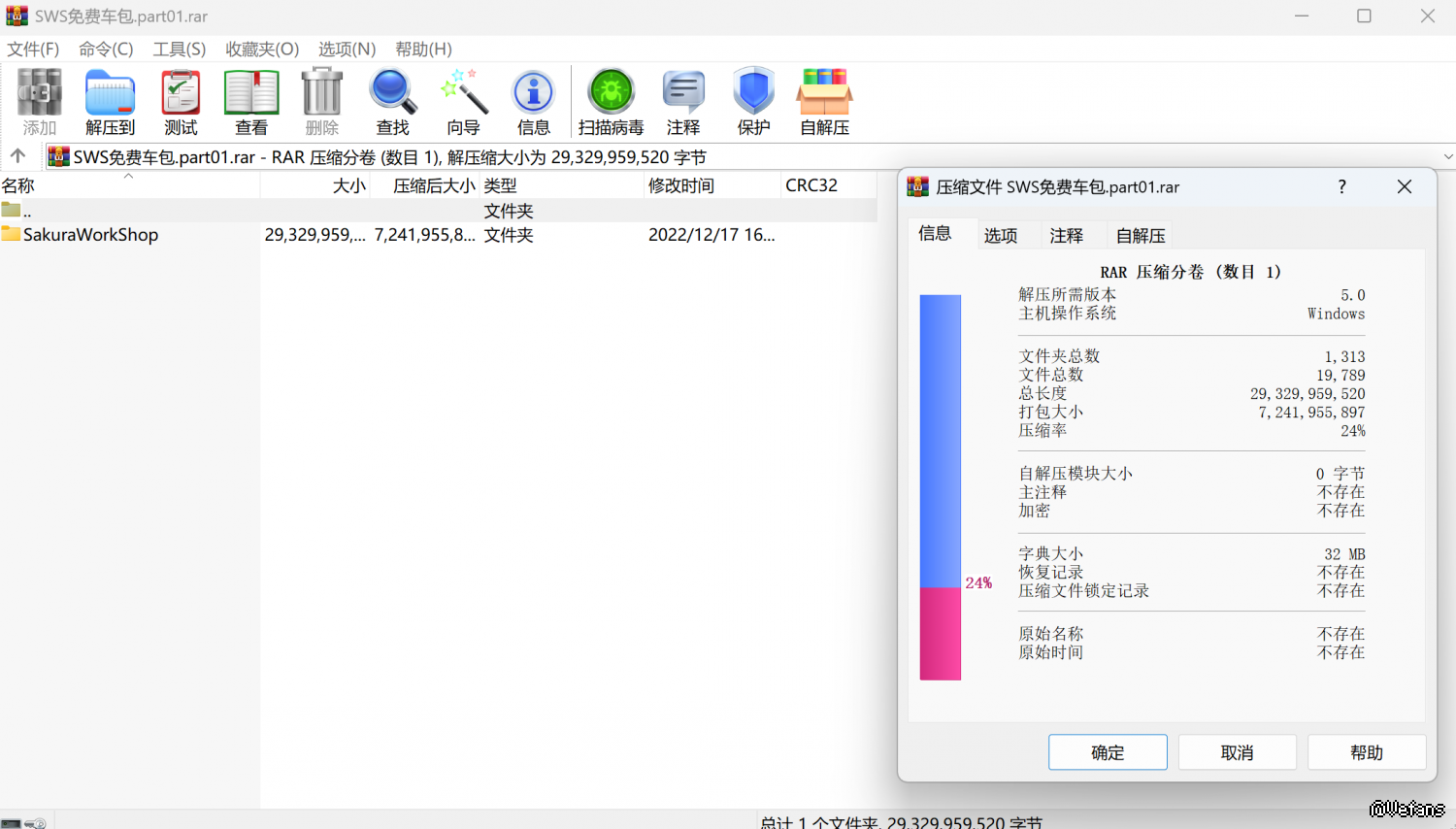This screenshot has height=829, width=1456.
Task: Select the SakuraWorkShop folder
Action: pos(90,235)
